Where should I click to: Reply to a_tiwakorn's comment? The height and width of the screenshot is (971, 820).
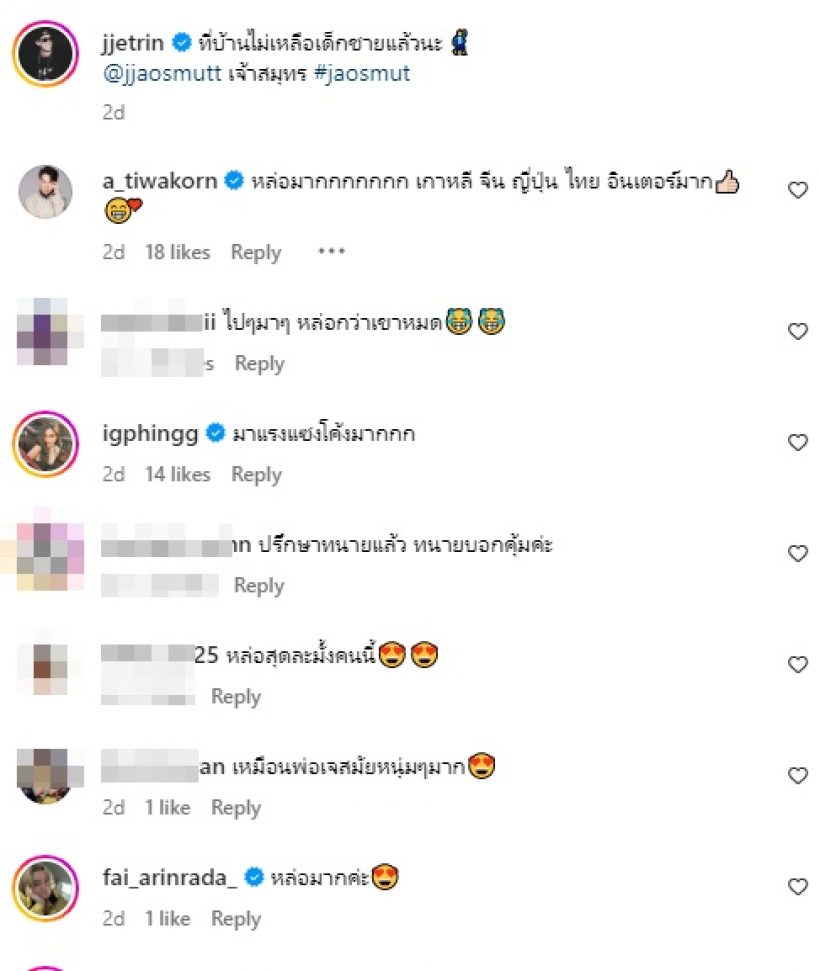(x=256, y=252)
